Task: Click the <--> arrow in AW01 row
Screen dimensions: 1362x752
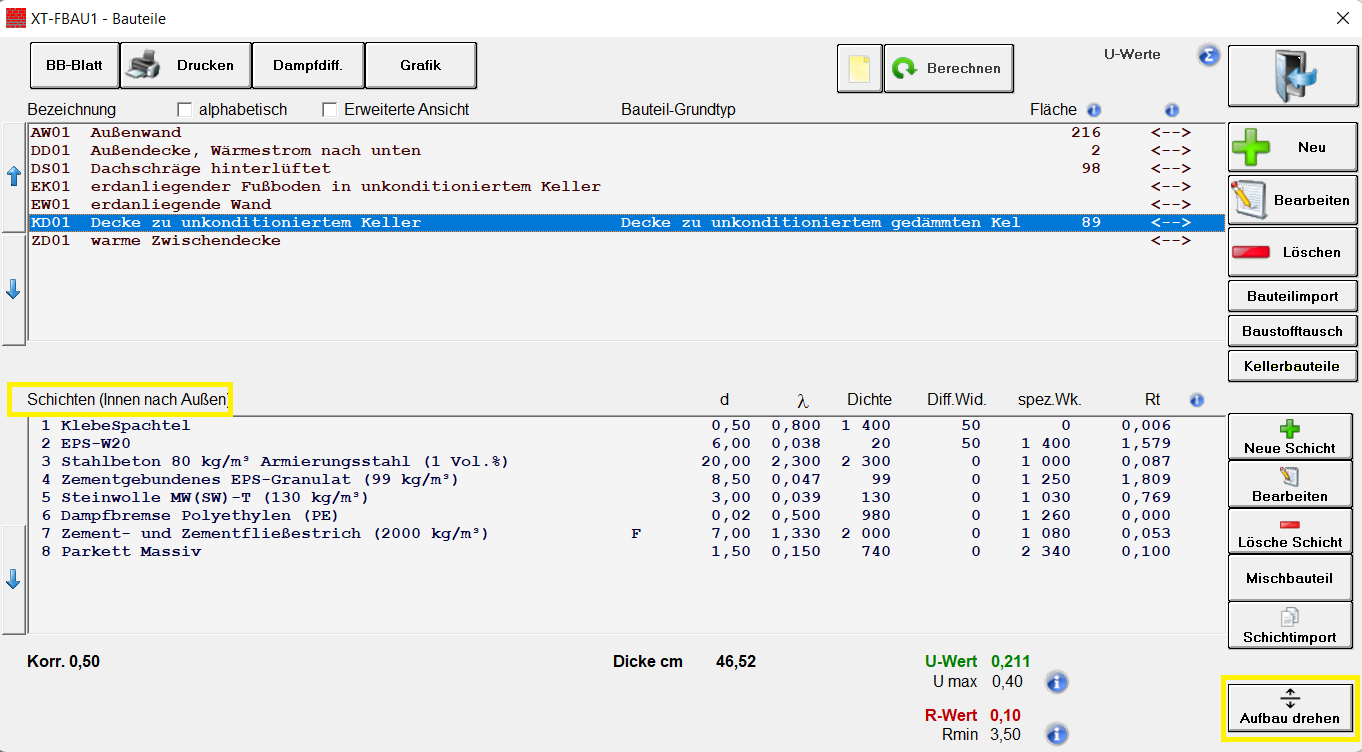Action: coord(1171,133)
